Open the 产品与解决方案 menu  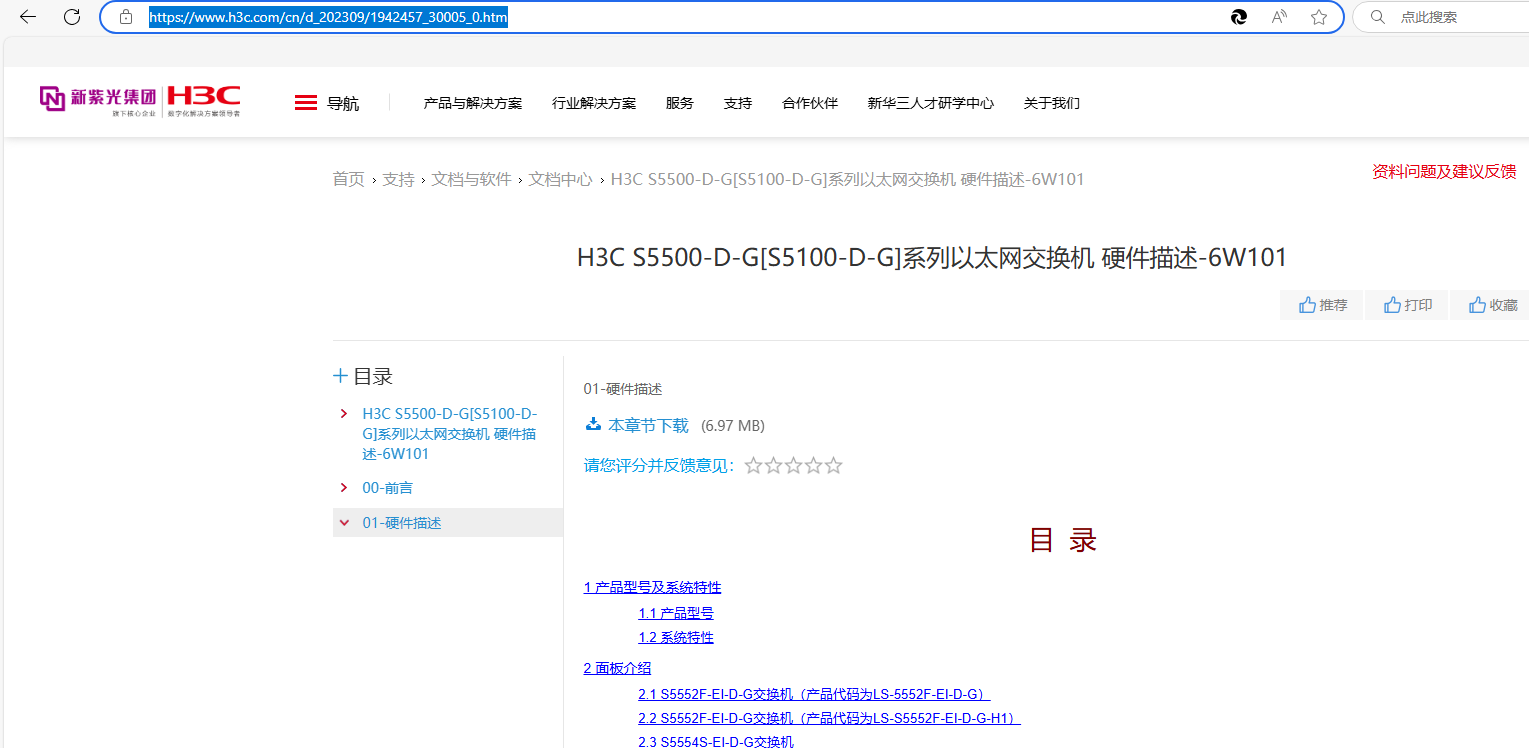(x=473, y=103)
